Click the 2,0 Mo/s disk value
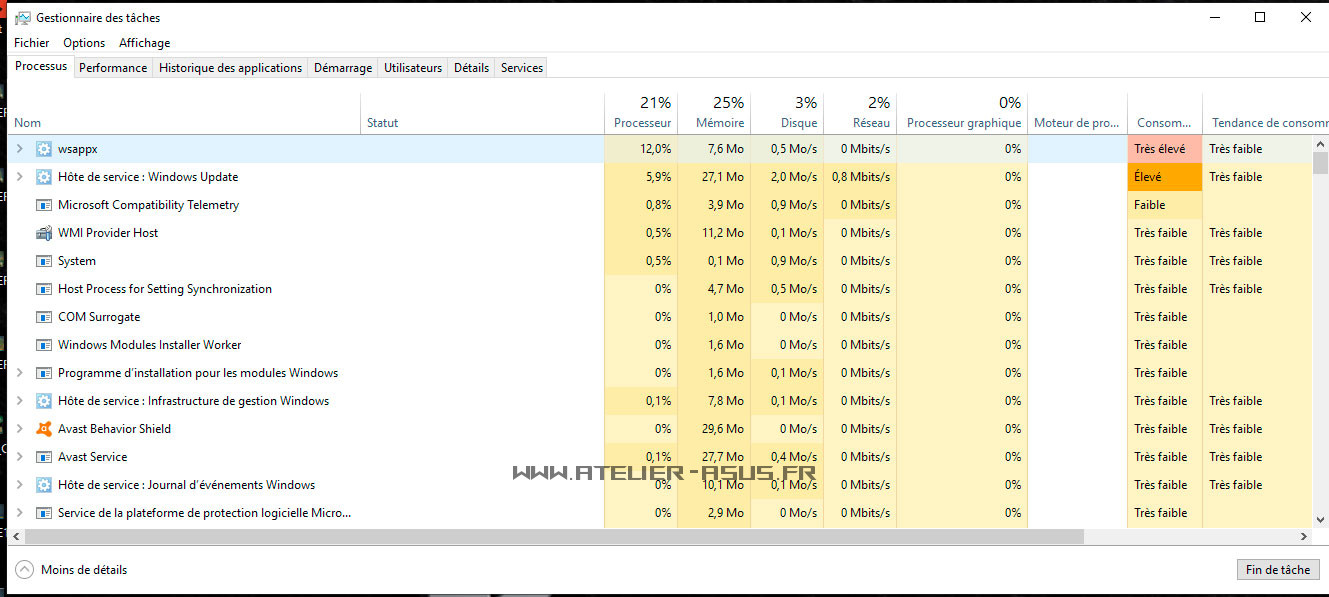The image size is (1329, 597). (x=794, y=177)
